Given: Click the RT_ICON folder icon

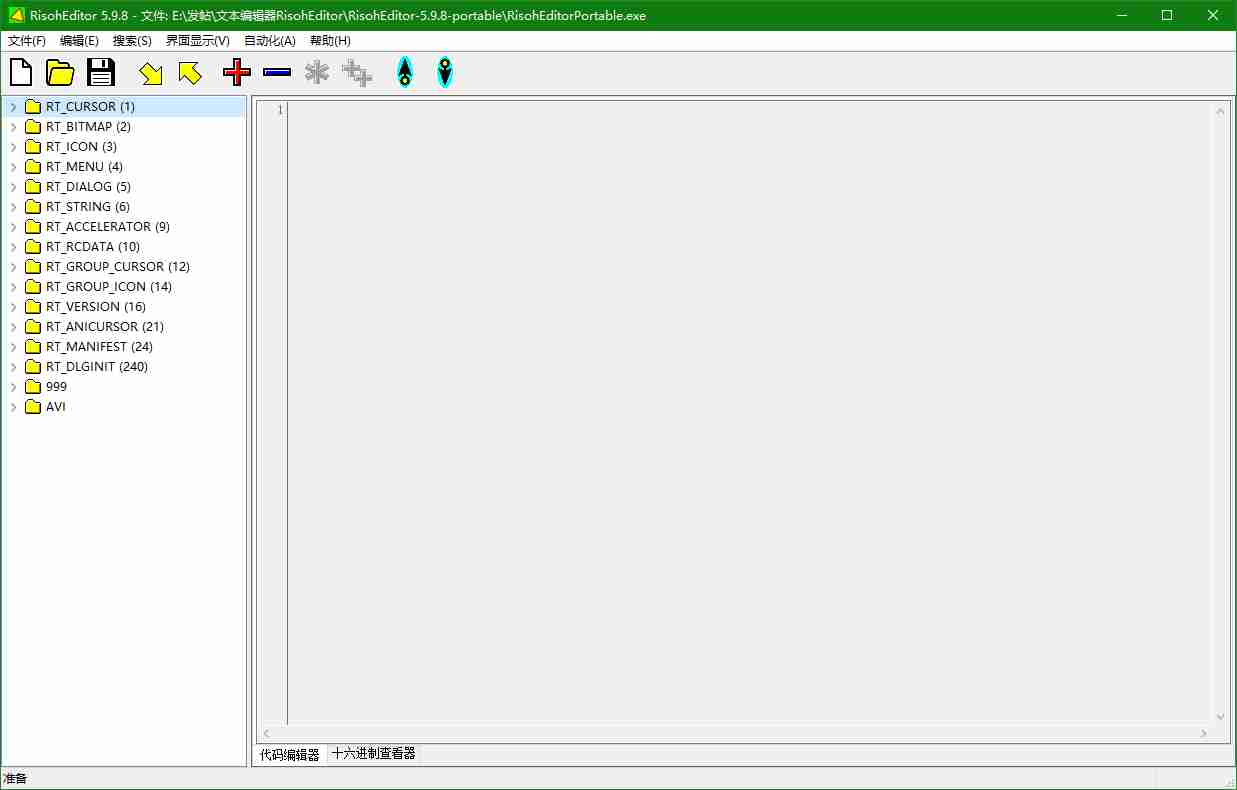Looking at the screenshot, I should (32, 146).
